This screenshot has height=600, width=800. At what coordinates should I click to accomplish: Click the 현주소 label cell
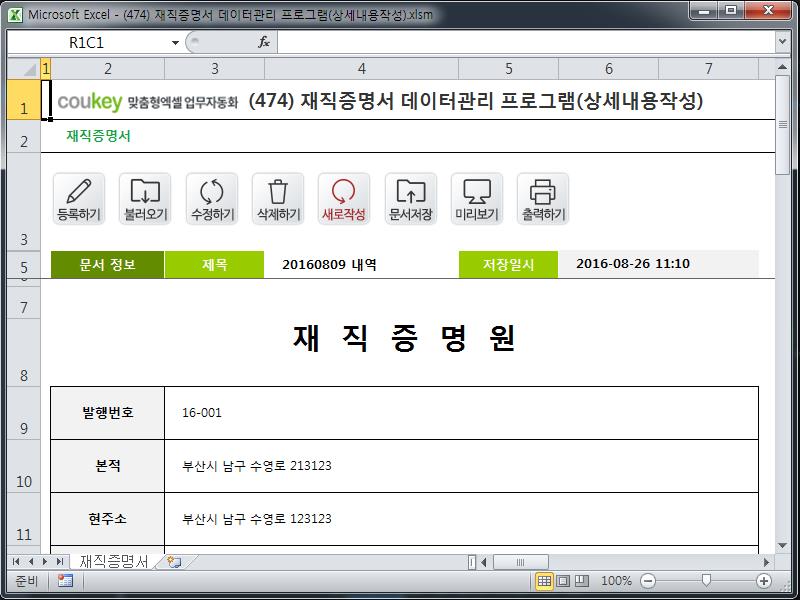pyautogui.click(x=108, y=519)
